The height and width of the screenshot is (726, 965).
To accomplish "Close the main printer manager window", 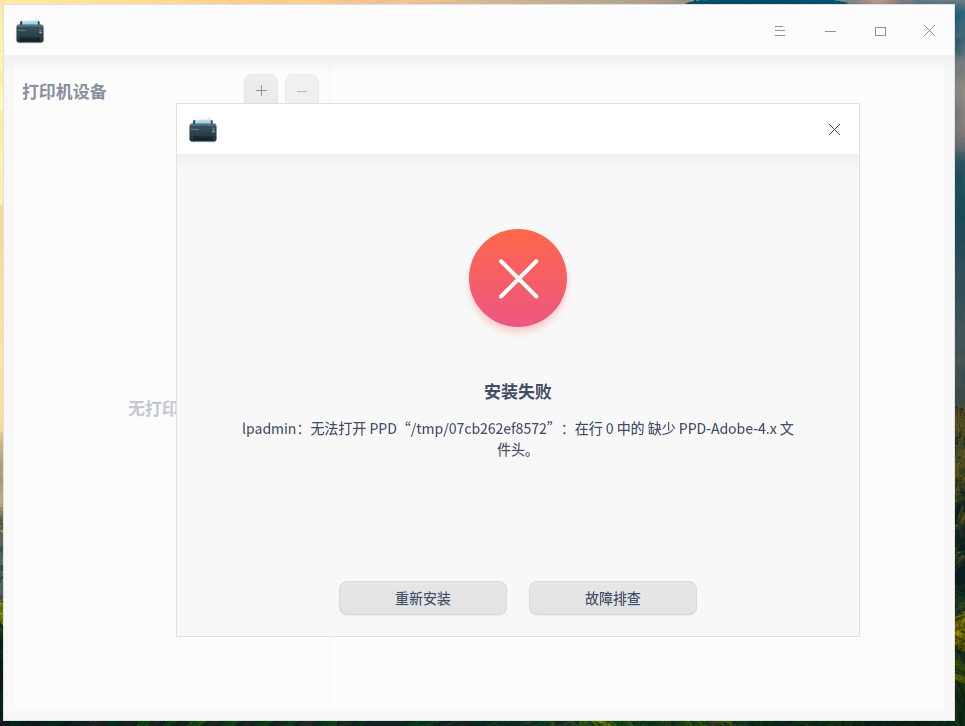I will pyautogui.click(x=929, y=31).
